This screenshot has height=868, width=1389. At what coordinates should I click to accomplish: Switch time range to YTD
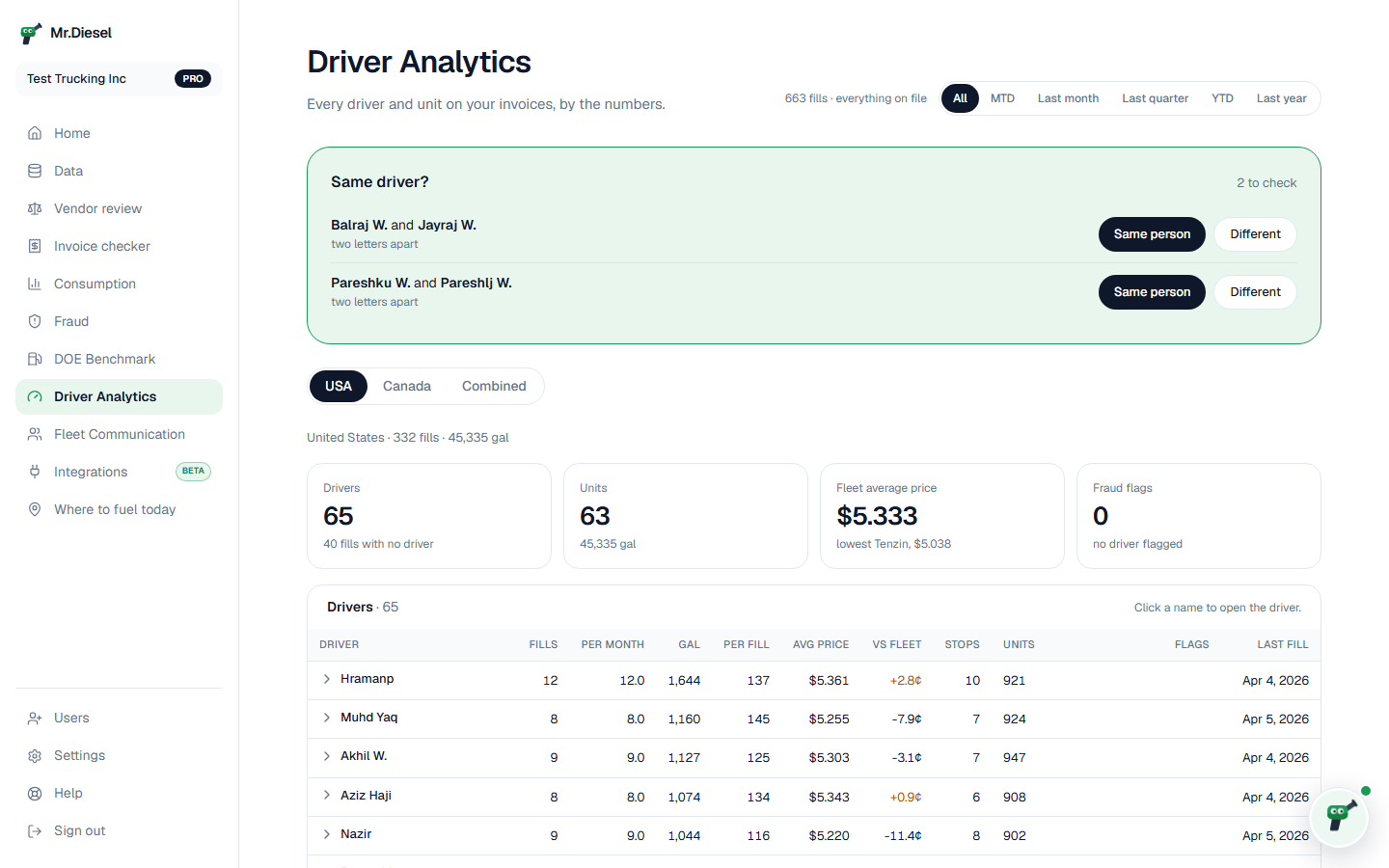click(x=1222, y=98)
